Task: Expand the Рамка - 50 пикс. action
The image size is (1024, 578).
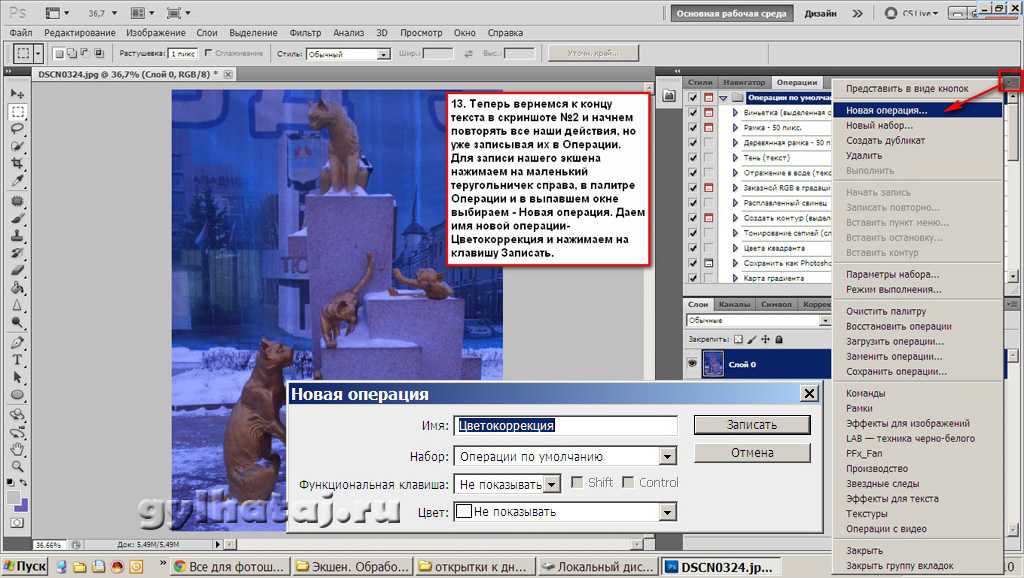Action: click(735, 128)
